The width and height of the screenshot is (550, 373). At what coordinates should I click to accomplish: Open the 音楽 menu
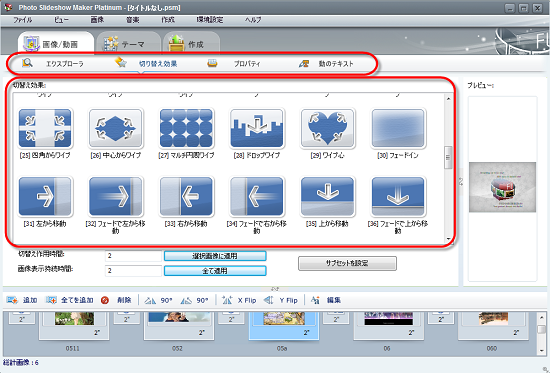pos(133,20)
